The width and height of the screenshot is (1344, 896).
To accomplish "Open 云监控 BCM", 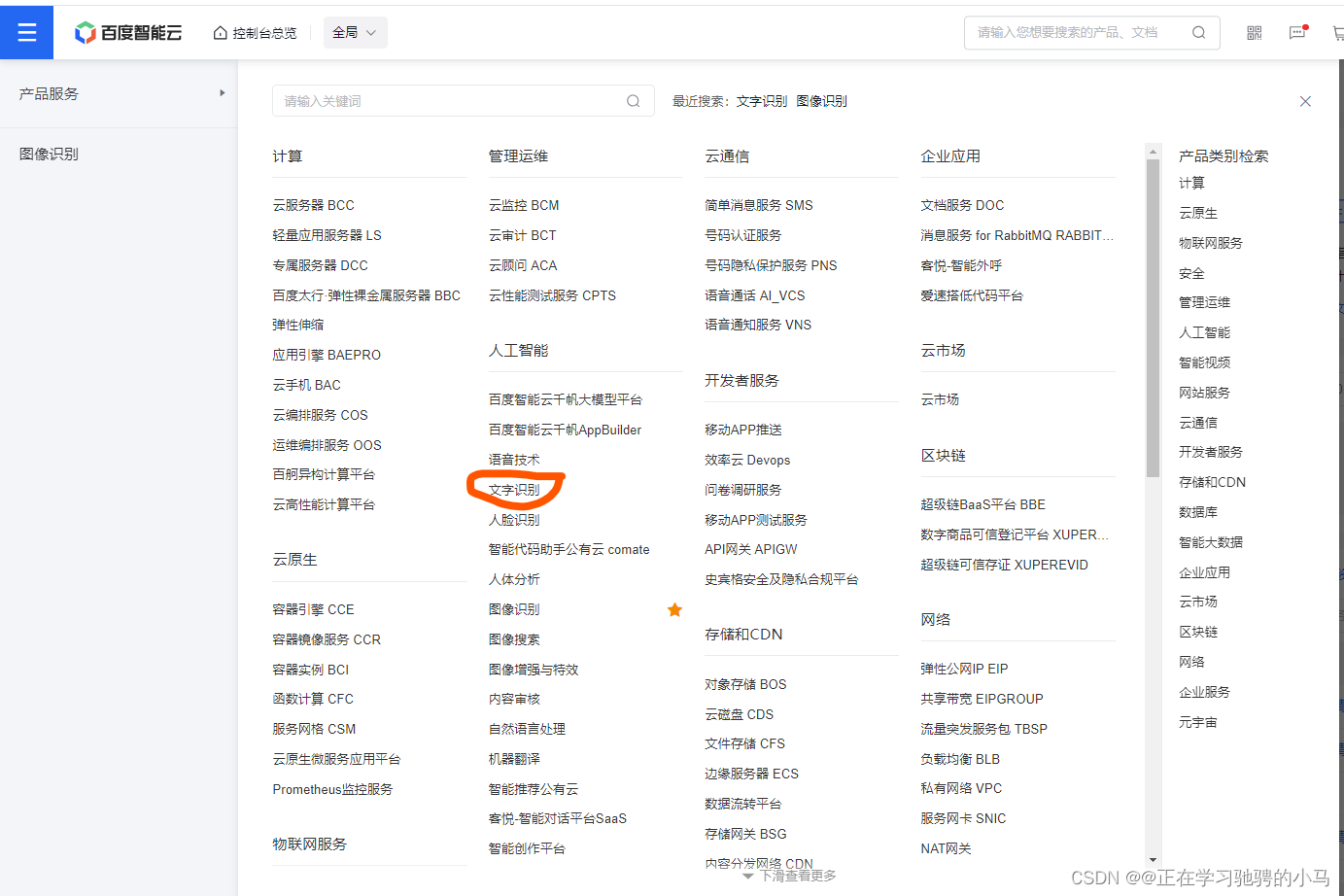I will coord(524,205).
